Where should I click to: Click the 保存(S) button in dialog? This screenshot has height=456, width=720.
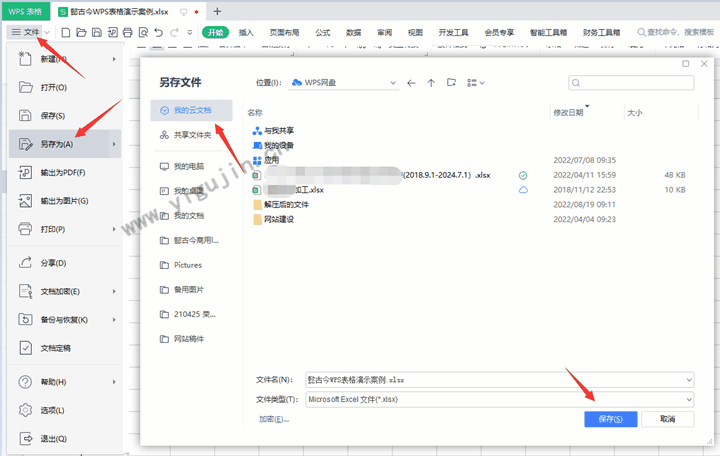(x=611, y=419)
